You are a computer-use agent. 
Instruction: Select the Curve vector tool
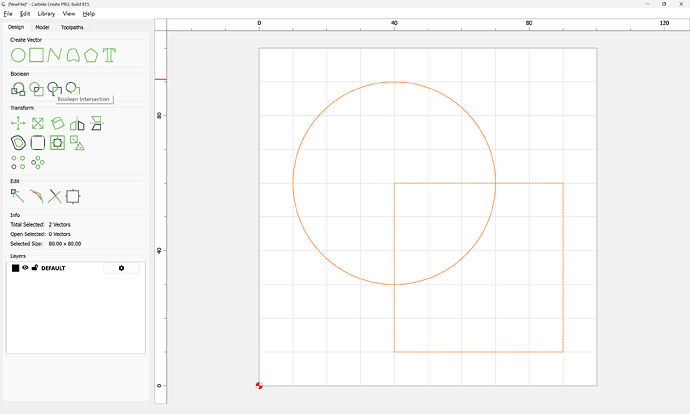point(73,55)
